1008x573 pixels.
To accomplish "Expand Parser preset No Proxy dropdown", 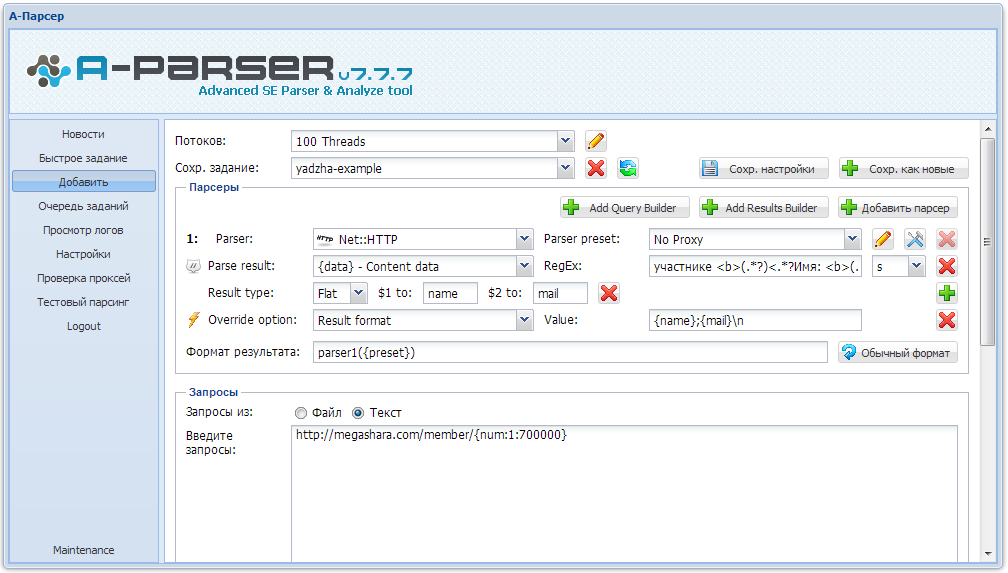I will pos(852,239).
